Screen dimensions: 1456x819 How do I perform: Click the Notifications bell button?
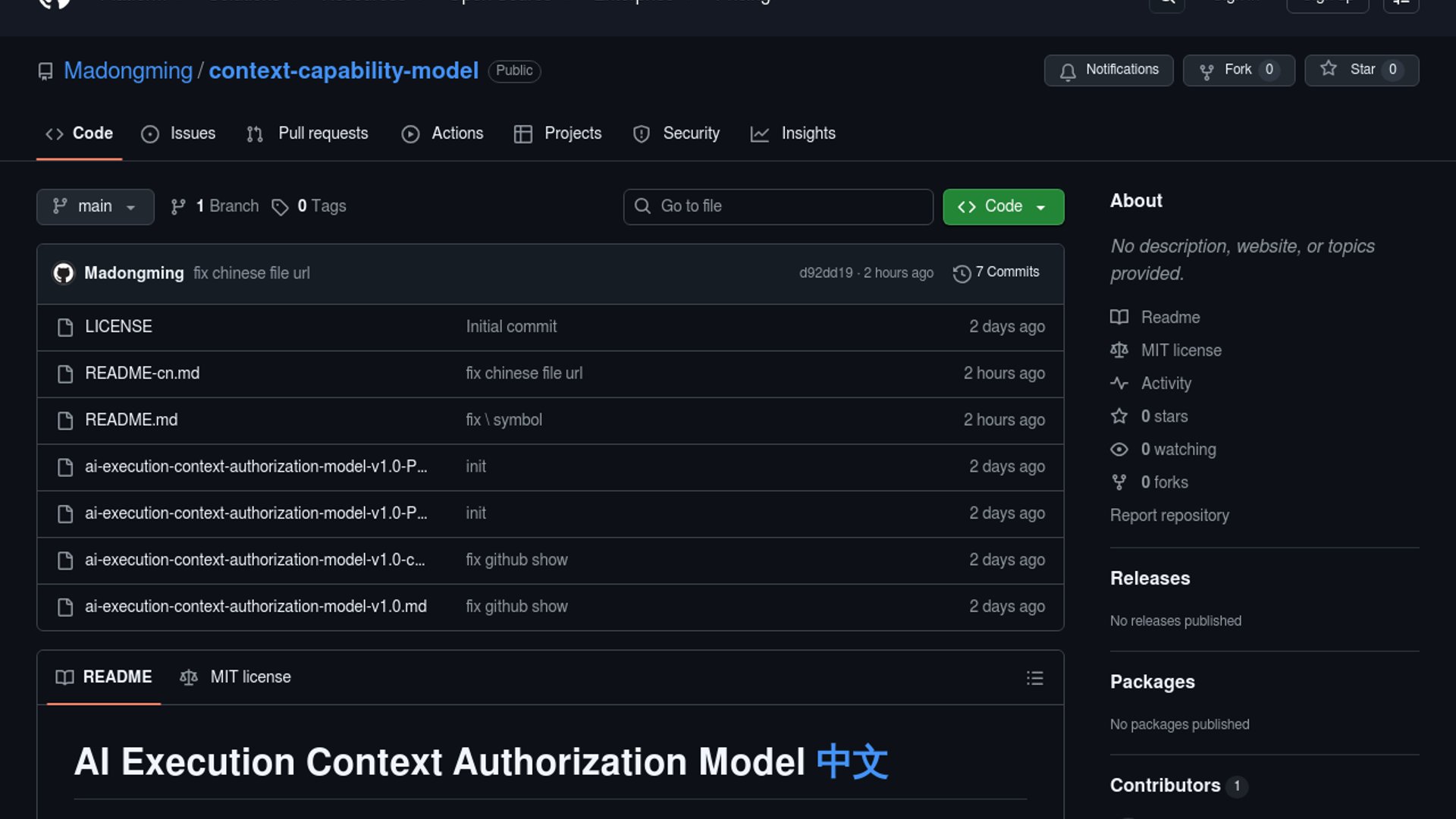tap(1108, 71)
